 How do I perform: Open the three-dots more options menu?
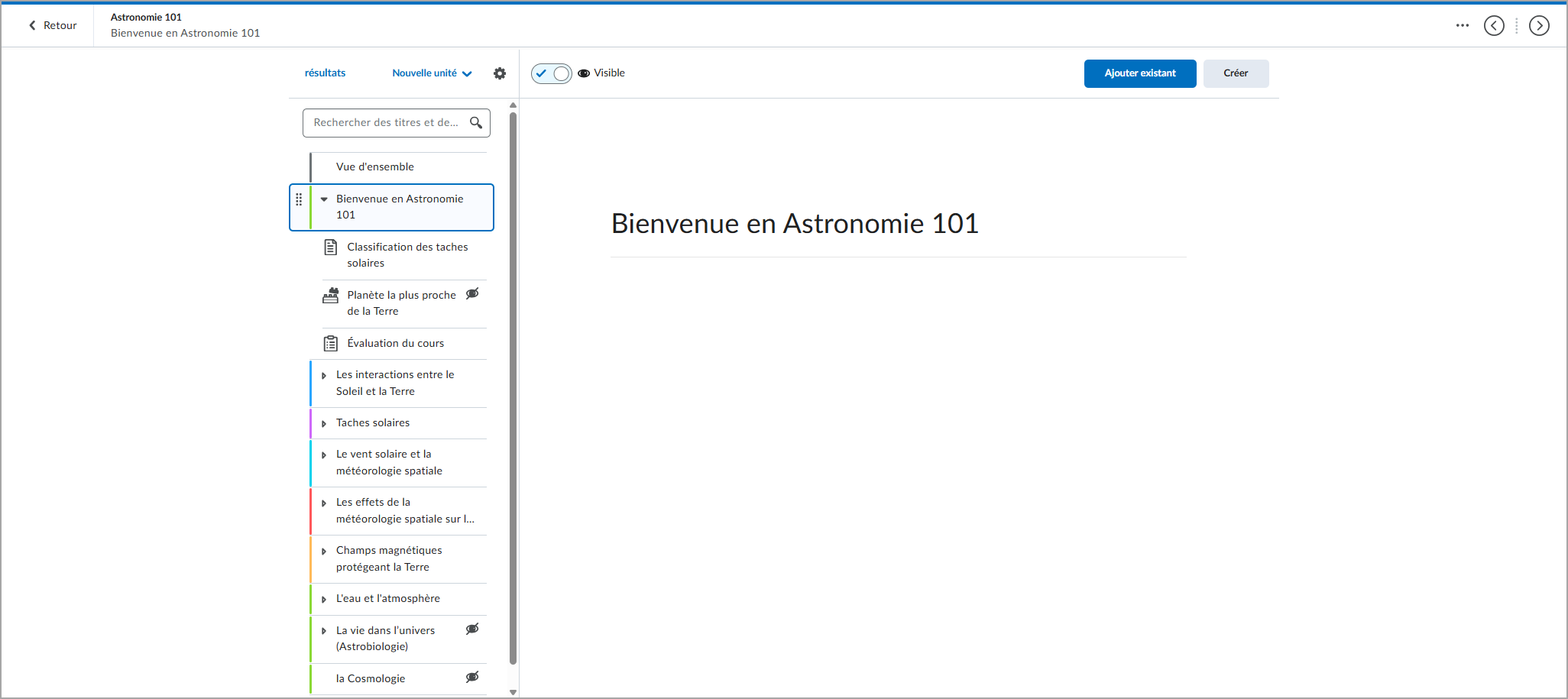point(1463,25)
